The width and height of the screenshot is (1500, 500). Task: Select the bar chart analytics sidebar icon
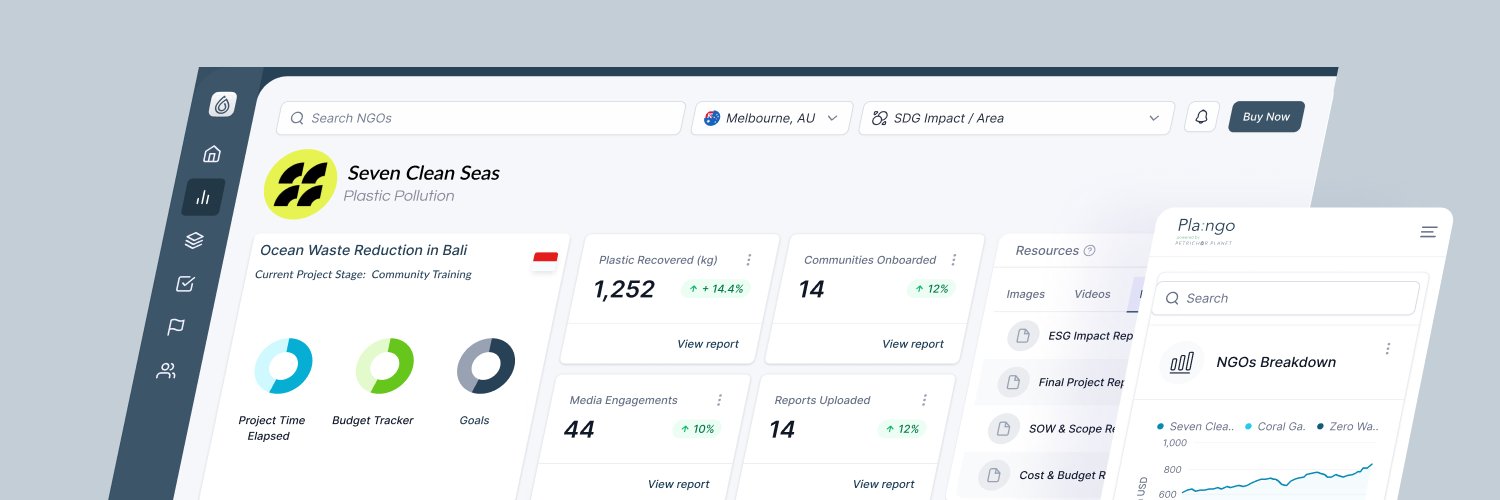203,197
